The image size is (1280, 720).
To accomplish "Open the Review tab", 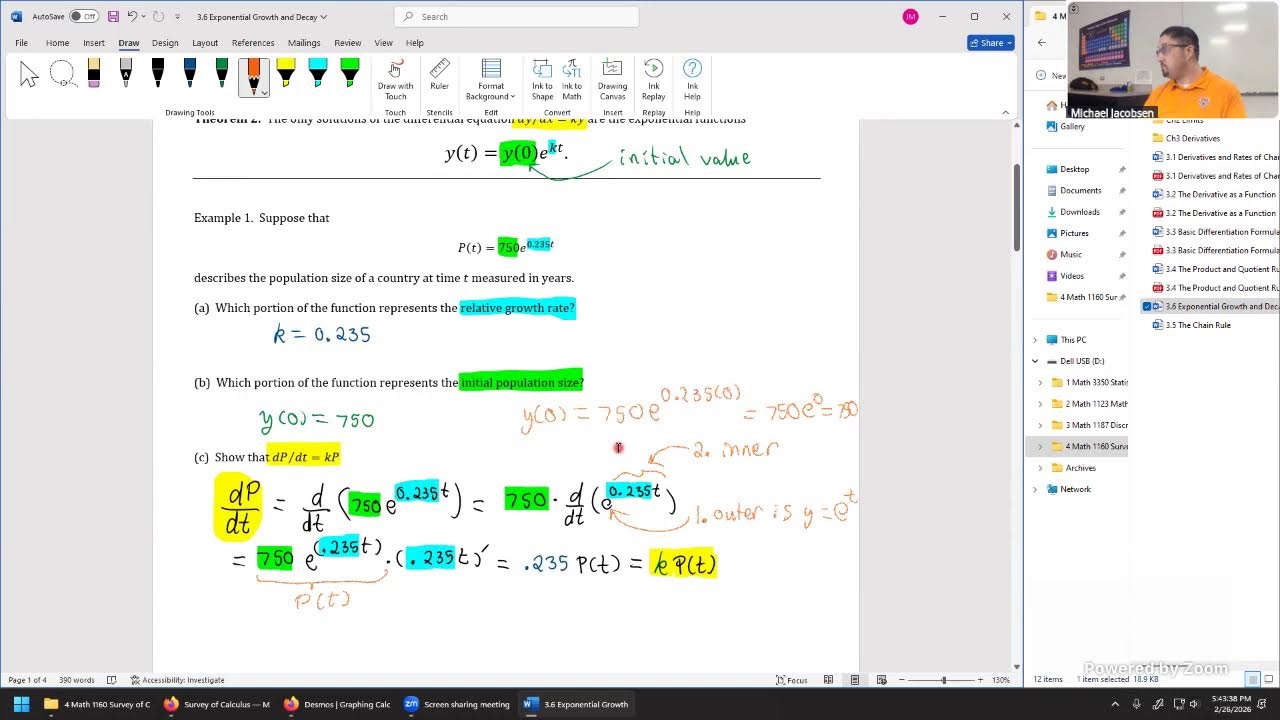I will 348,43.
